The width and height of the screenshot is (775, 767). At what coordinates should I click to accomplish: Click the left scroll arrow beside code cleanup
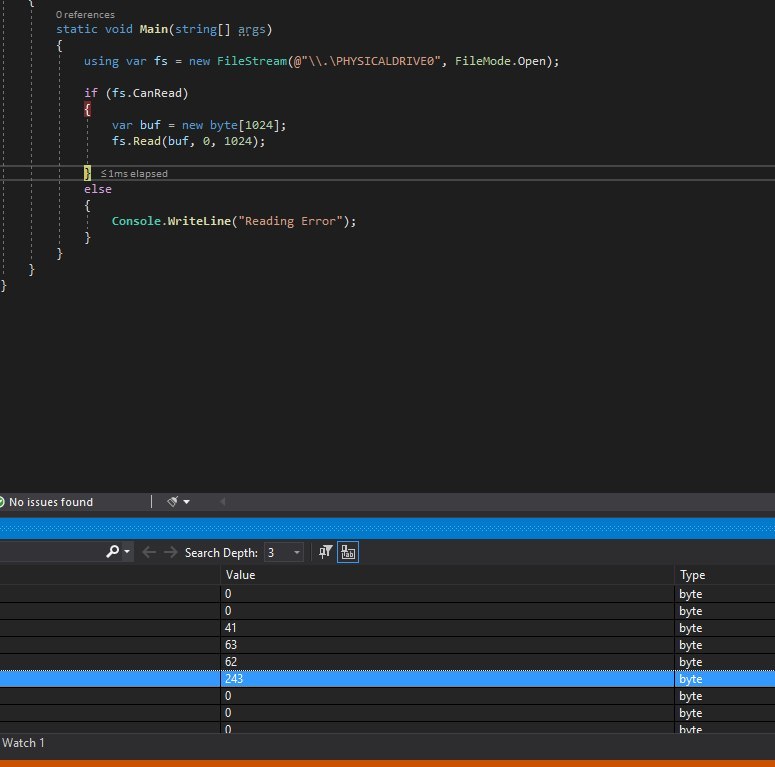tap(222, 502)
